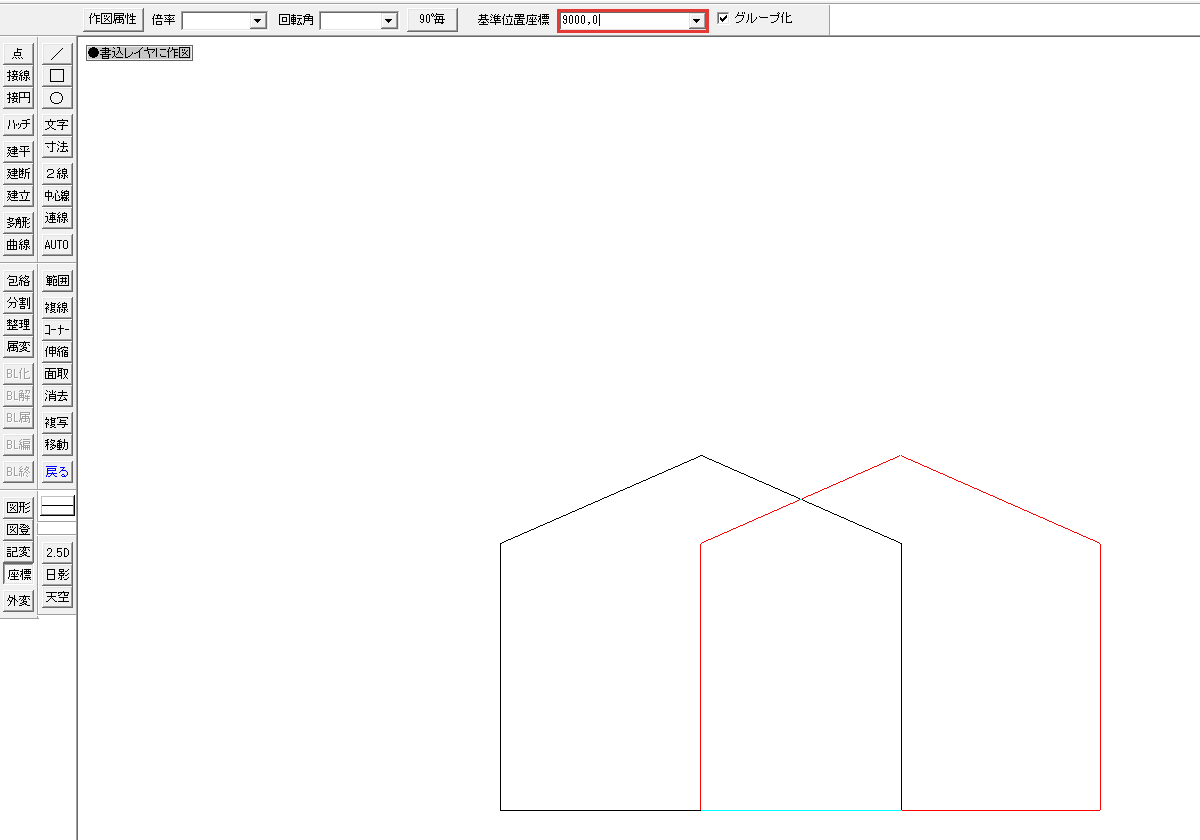Choose the 接線 tangent line tool
This screenshot has width=1200, height=840.
tap(18, 76)
